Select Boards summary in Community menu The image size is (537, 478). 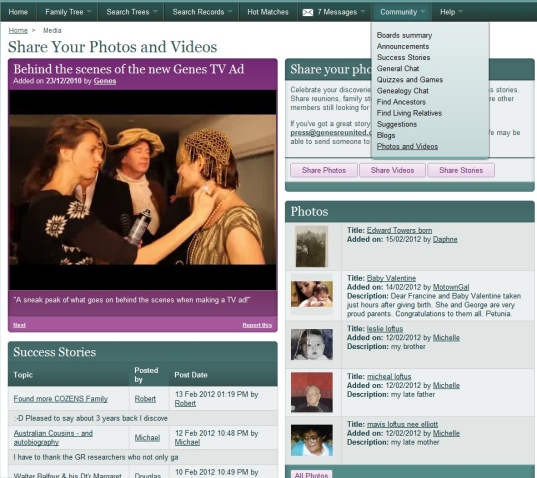(x=404, y=35)
